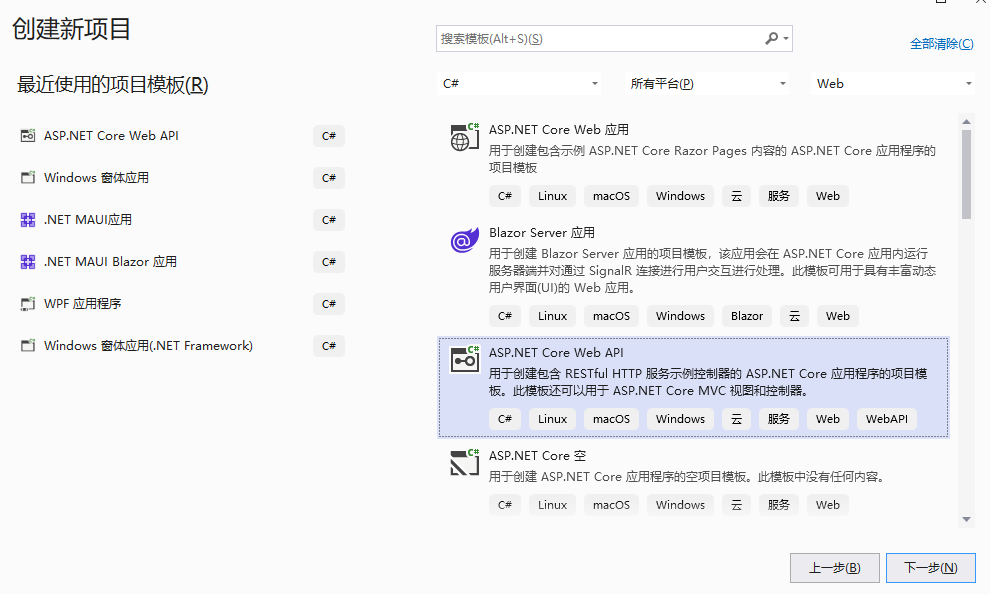Click the Windows tag on ASP.NET Core Web API
Viewport: 990px width, 594px height.
coord(680,419)
